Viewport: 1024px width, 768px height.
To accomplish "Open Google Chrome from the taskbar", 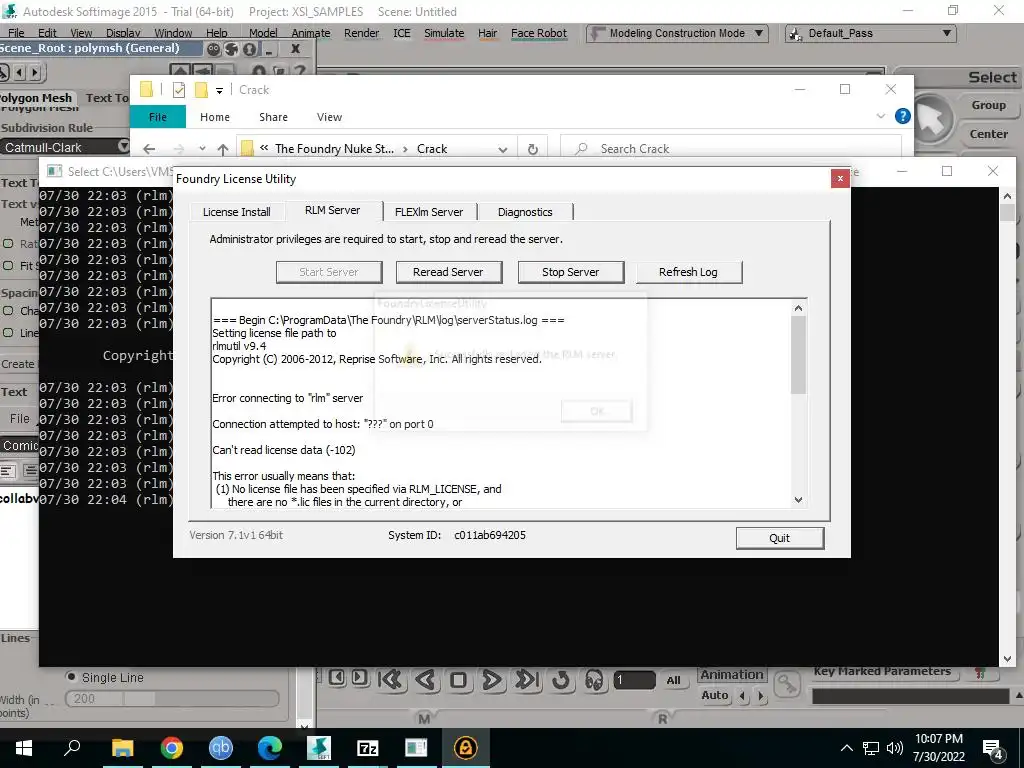I will tap(172, 748).
